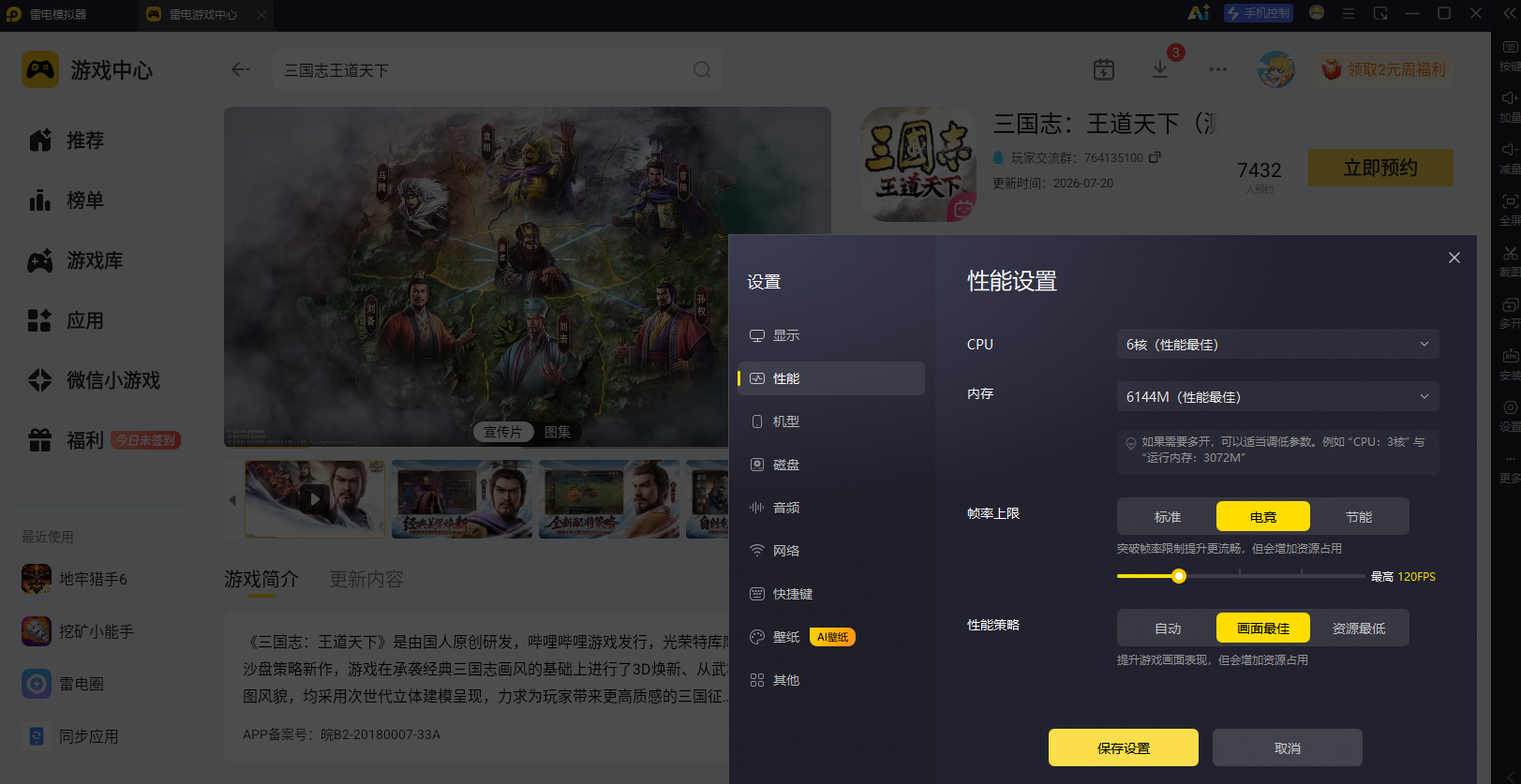Viewport: 1521px width, 784px height.
Task: Click the AI icon in title bar
Action: point(1199,13)
